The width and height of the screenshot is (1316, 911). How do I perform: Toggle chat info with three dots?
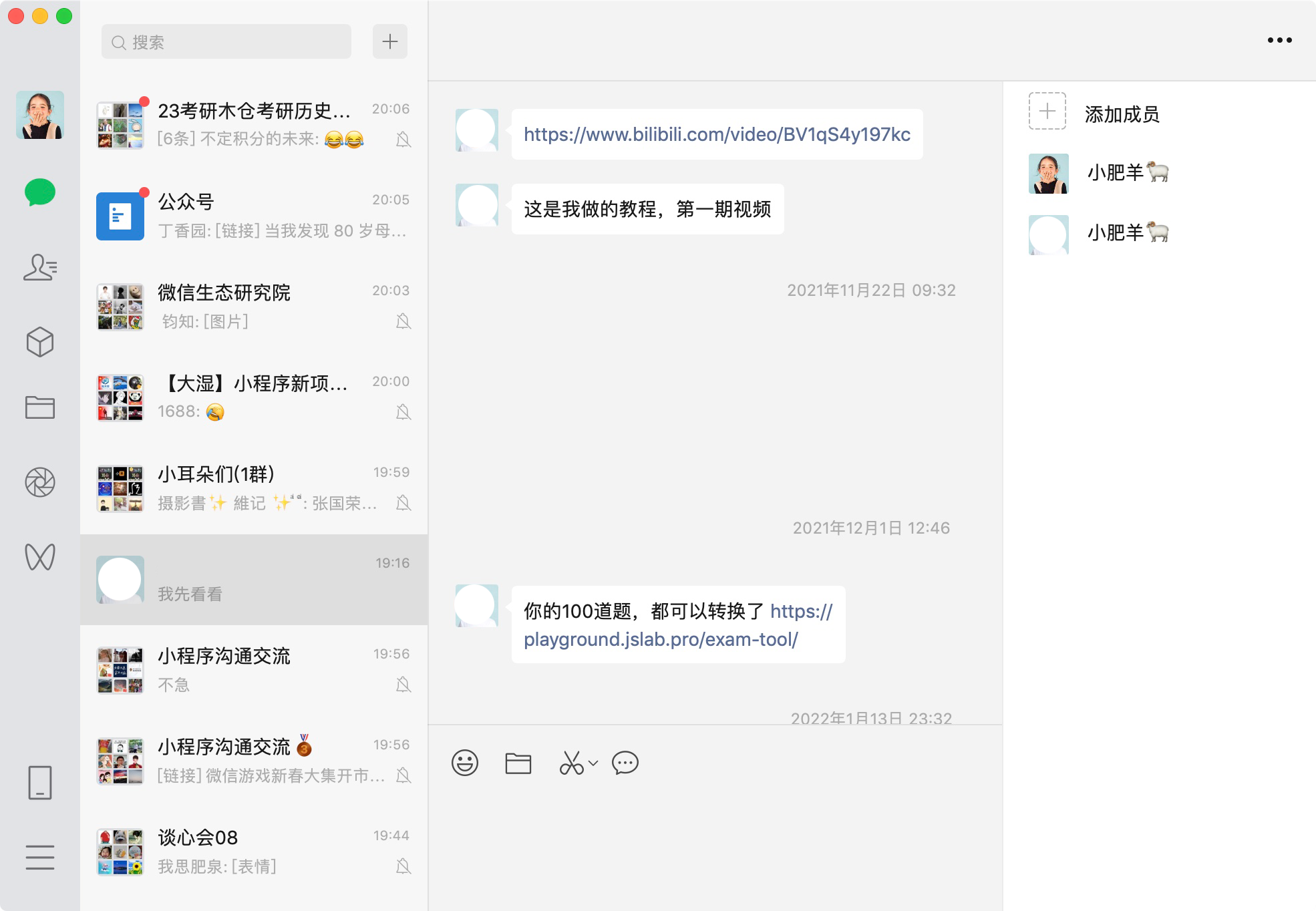pos(1279,40)
